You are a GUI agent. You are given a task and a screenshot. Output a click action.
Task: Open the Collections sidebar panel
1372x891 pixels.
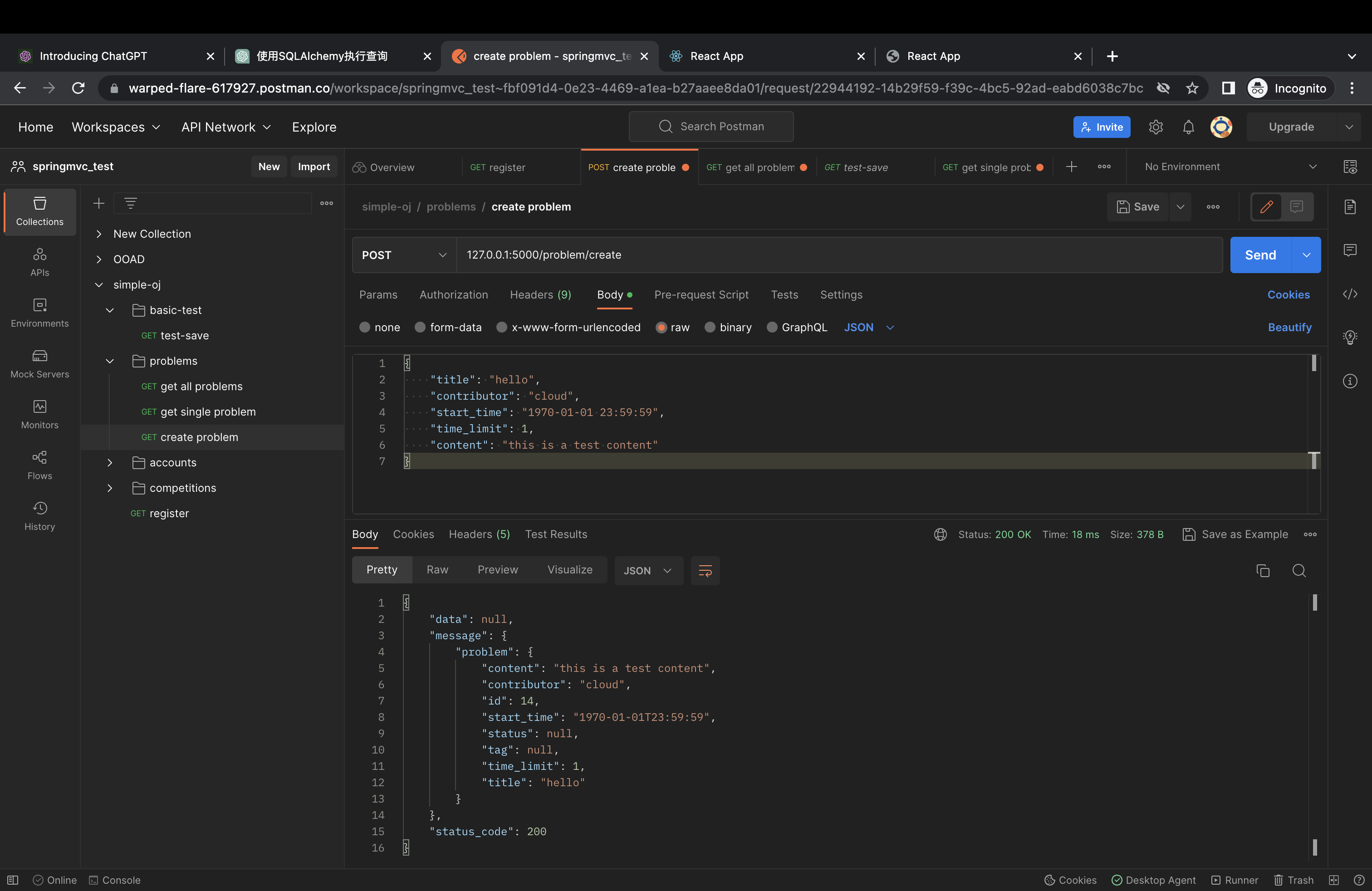pos(40,211)
